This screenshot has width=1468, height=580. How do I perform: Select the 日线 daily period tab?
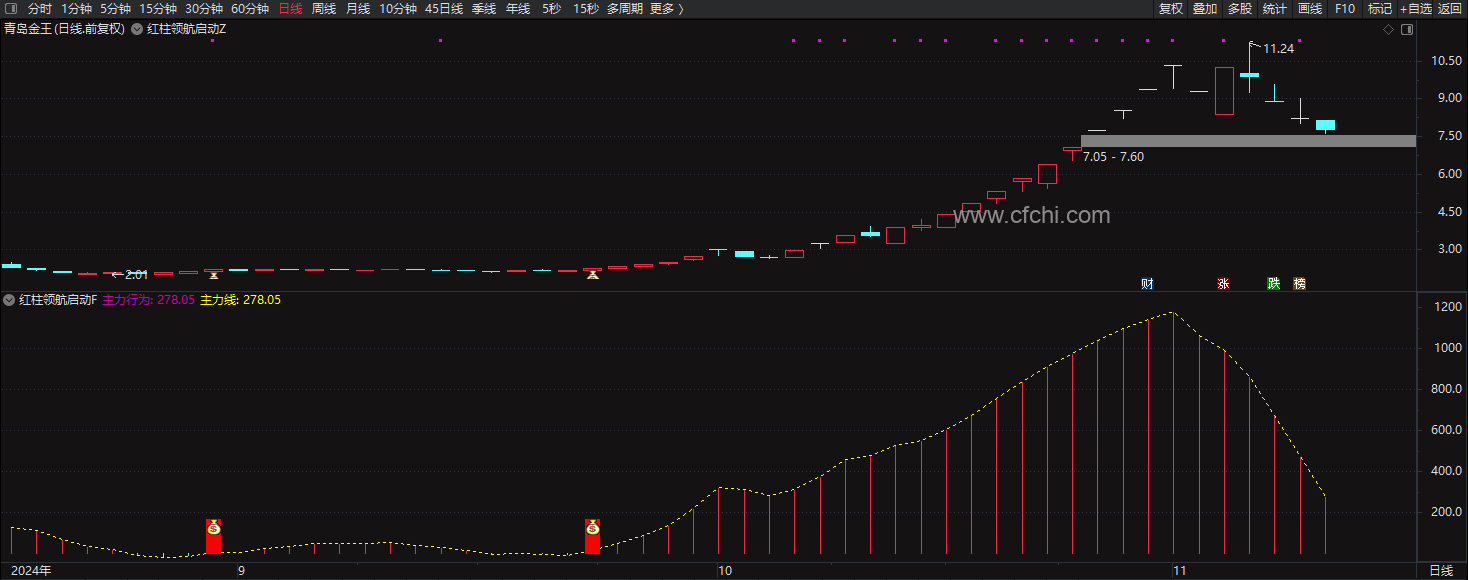290,8
